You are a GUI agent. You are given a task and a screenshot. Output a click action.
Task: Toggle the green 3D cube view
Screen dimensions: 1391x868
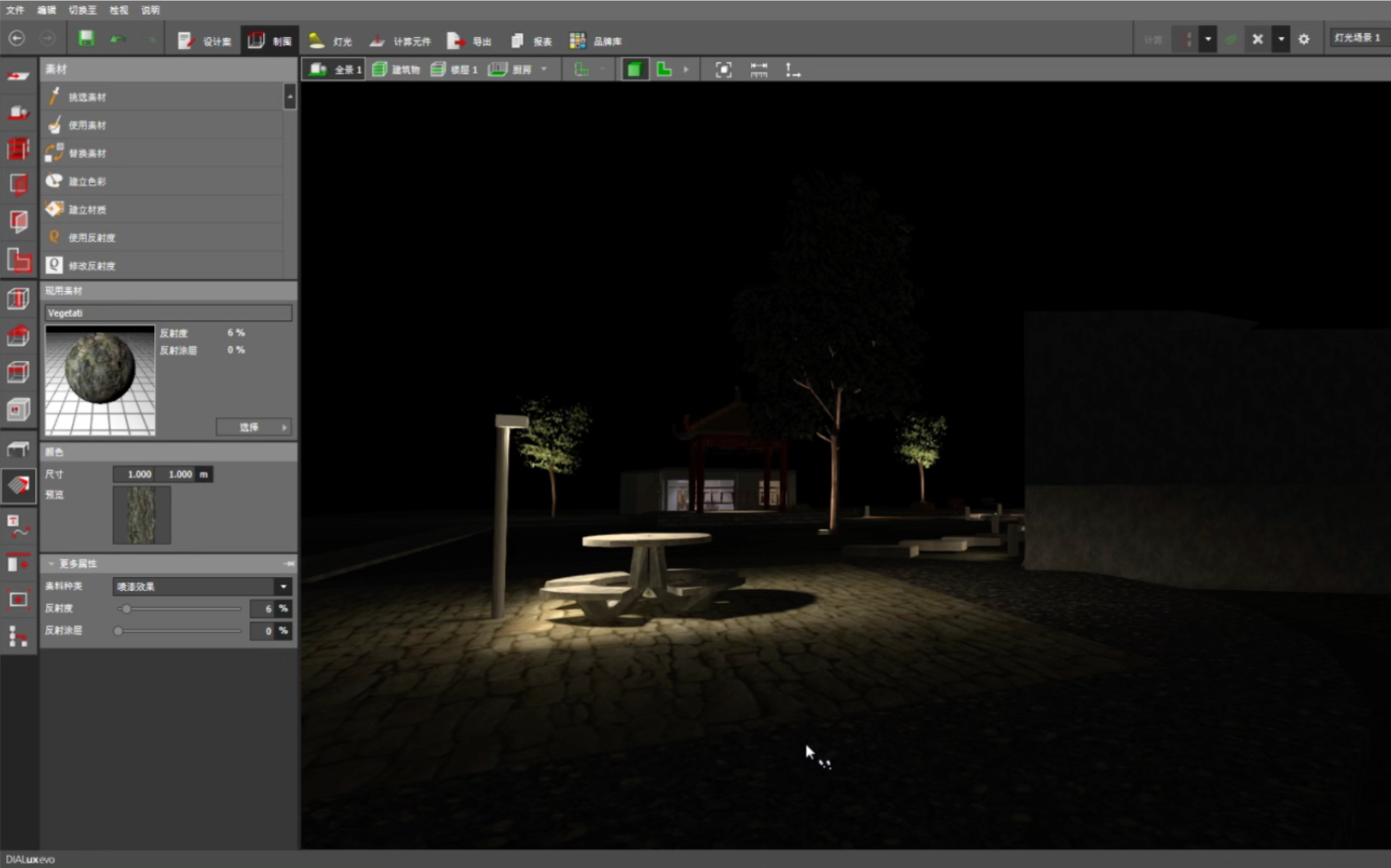(635, 69)
